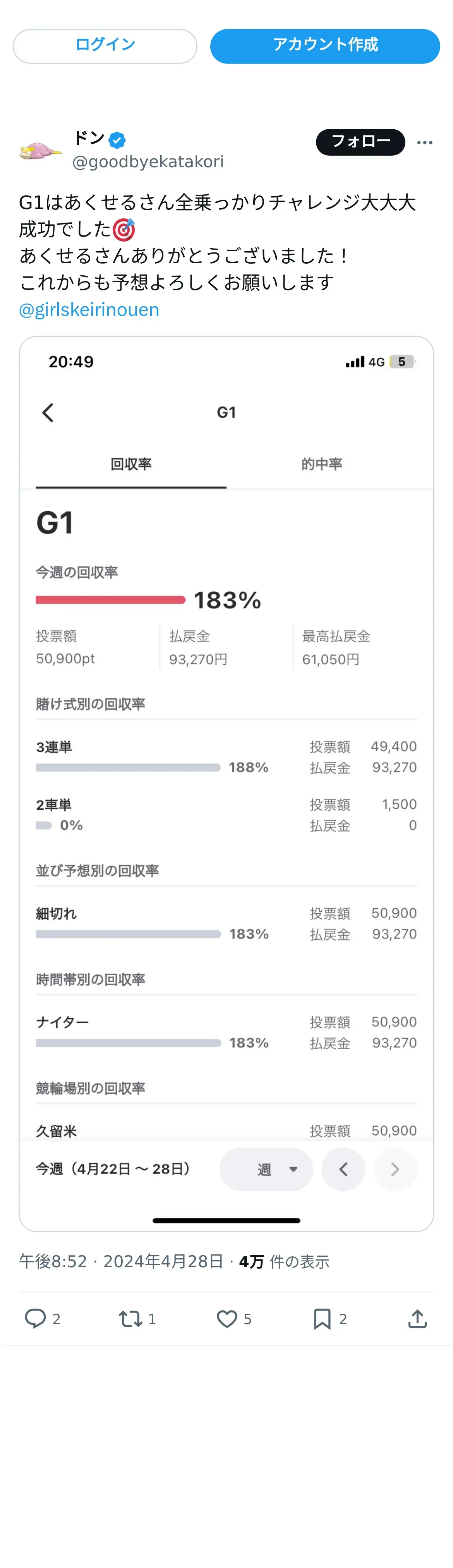Open the share post icon

coord(417,1318)
